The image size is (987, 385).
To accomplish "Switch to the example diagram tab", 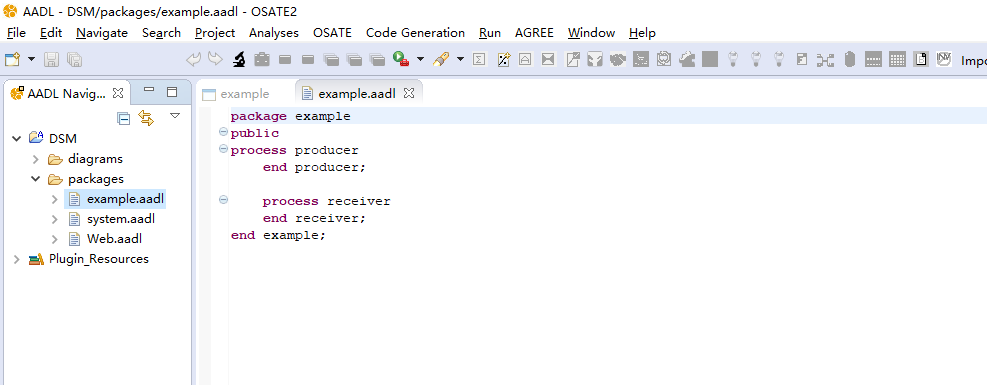I will point(235,94).
